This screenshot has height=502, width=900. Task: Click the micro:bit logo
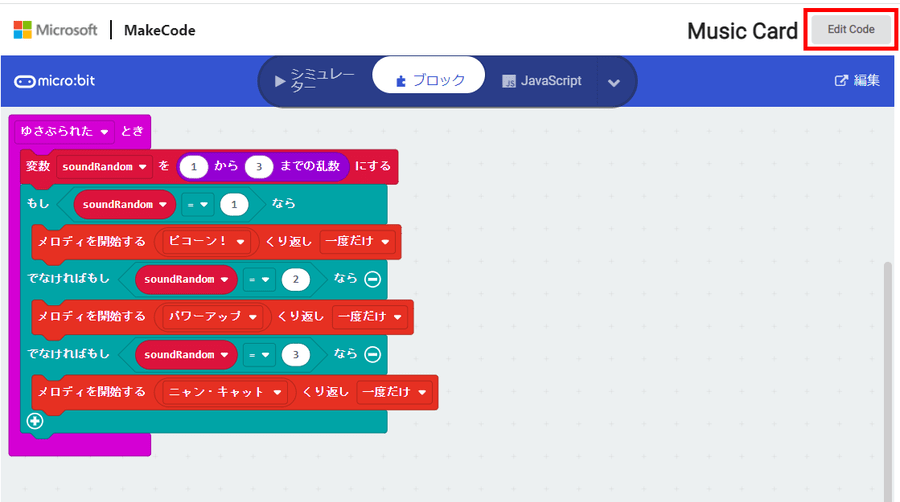pyautogui.click(x=55, y=81)
